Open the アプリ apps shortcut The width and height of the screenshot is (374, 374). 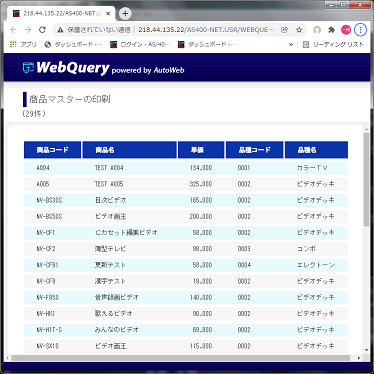tap(23, 44)
